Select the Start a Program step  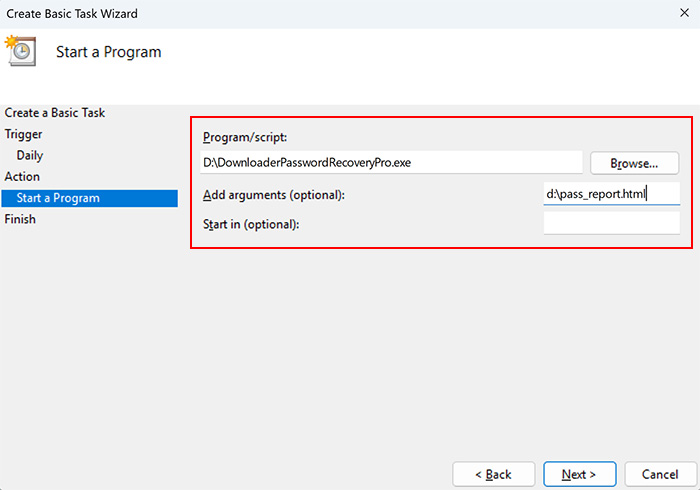pyautogui.click(x=89, y=198)
